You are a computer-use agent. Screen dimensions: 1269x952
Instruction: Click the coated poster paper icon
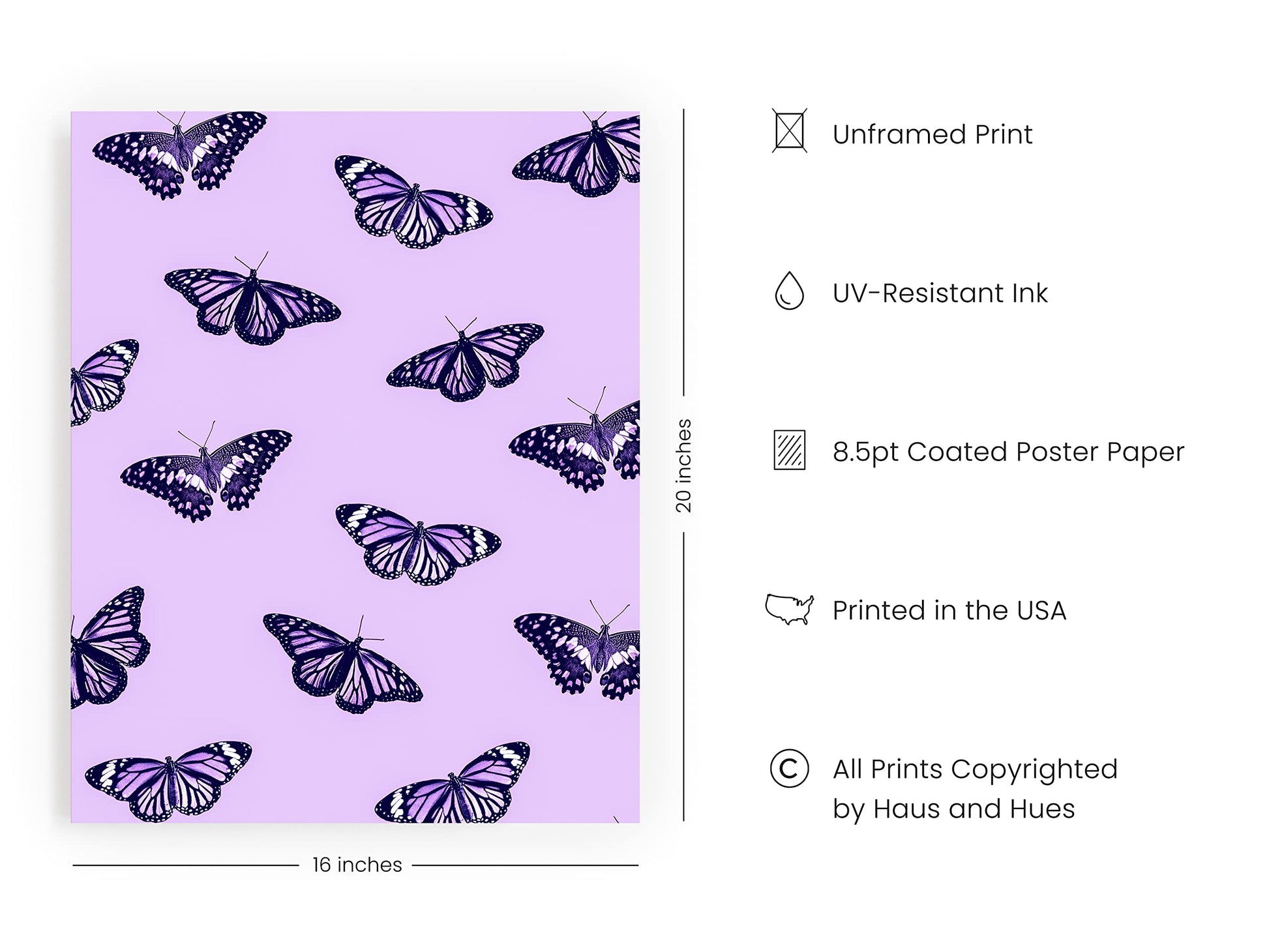789,450
